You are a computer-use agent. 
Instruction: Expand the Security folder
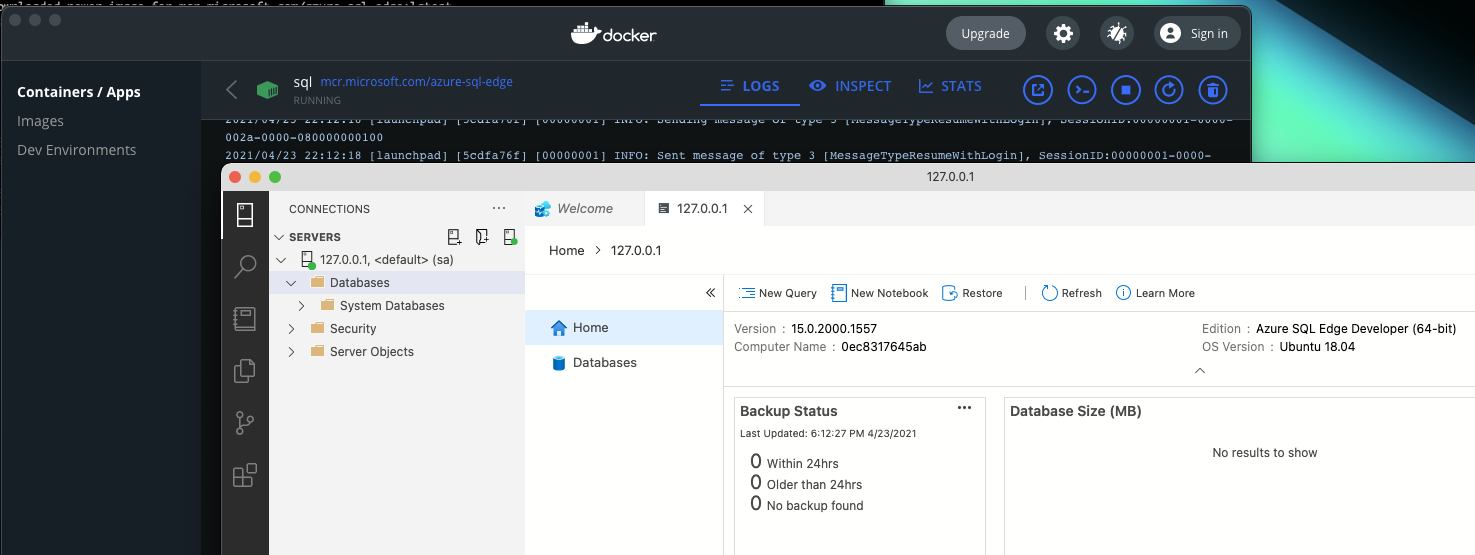click(x=291, y=329)
